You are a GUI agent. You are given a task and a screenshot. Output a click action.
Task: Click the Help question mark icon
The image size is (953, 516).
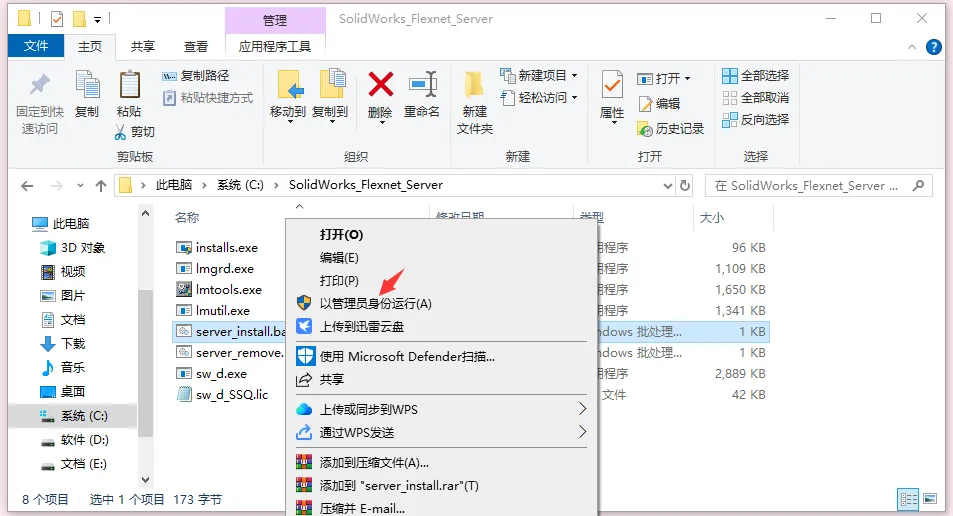934,47
